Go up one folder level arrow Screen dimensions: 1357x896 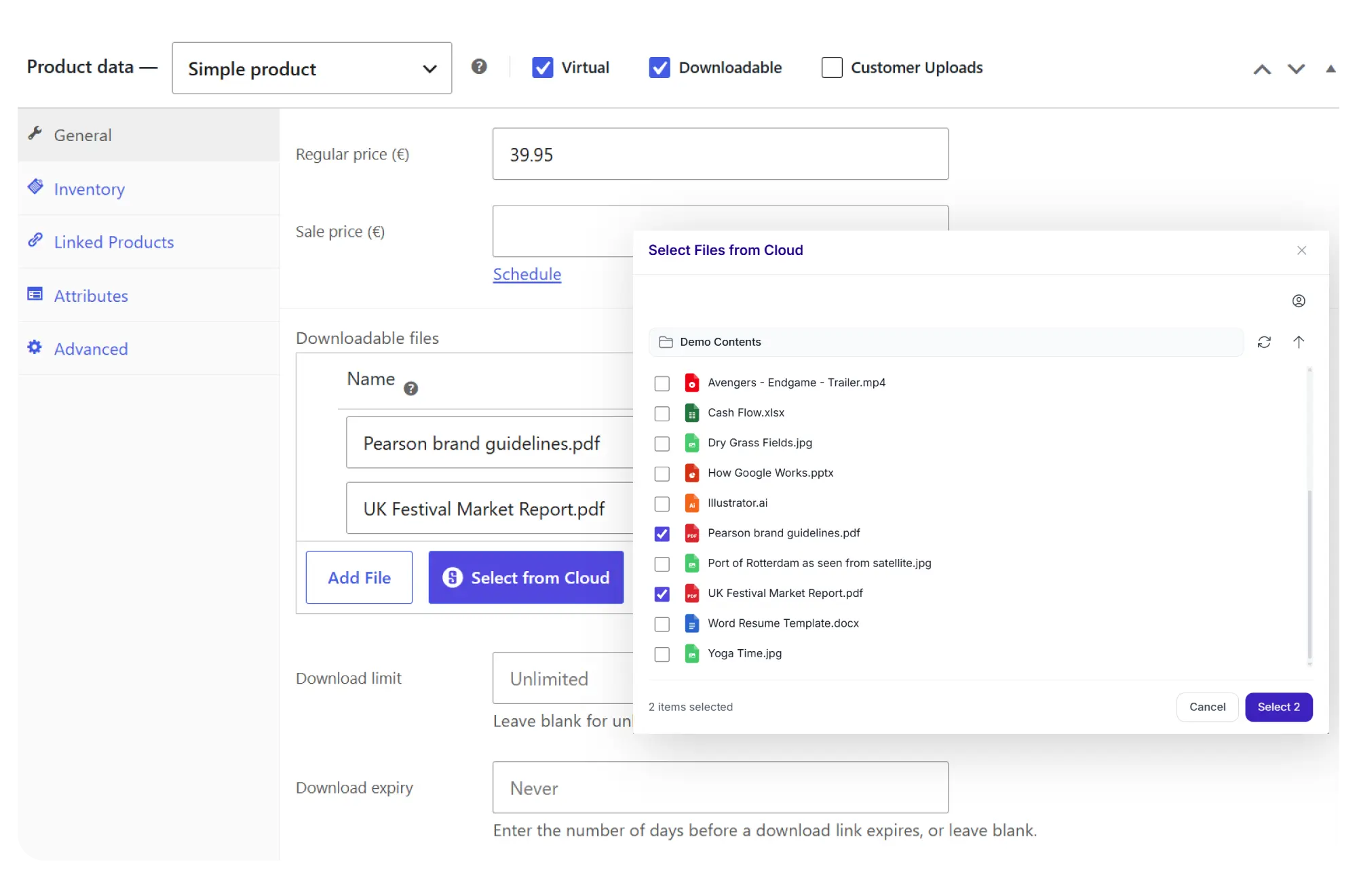pos(1299,342)
